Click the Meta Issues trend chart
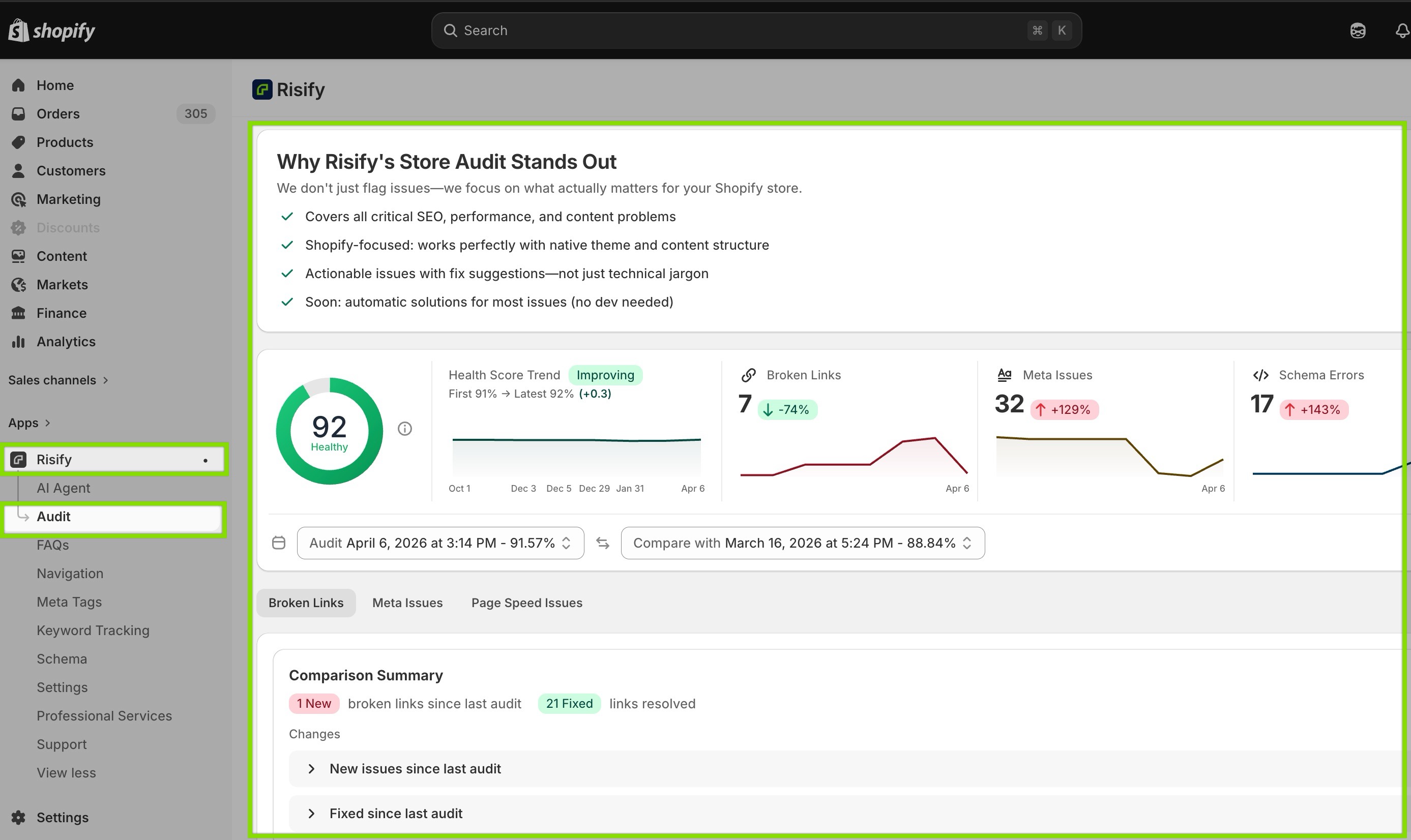This screenshot has width=1411, height=840. [x=1110, y=456]
